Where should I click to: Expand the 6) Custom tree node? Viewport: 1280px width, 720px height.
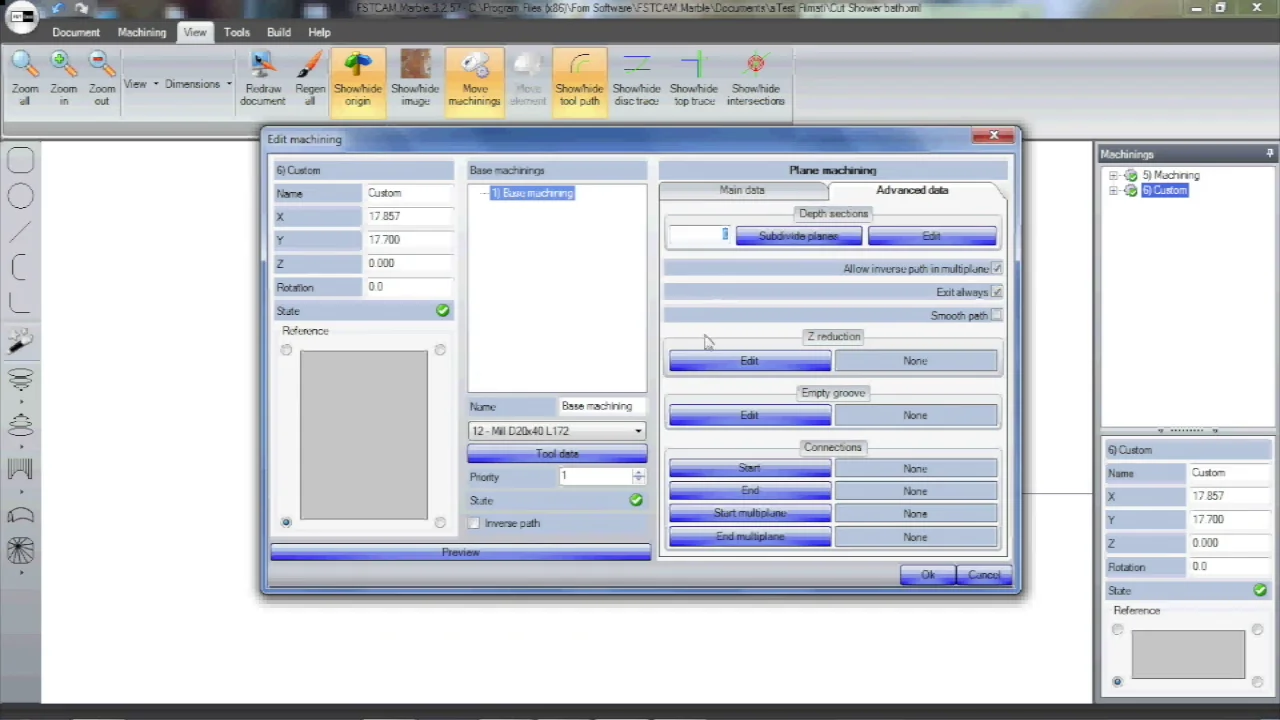pos(1113,191)
